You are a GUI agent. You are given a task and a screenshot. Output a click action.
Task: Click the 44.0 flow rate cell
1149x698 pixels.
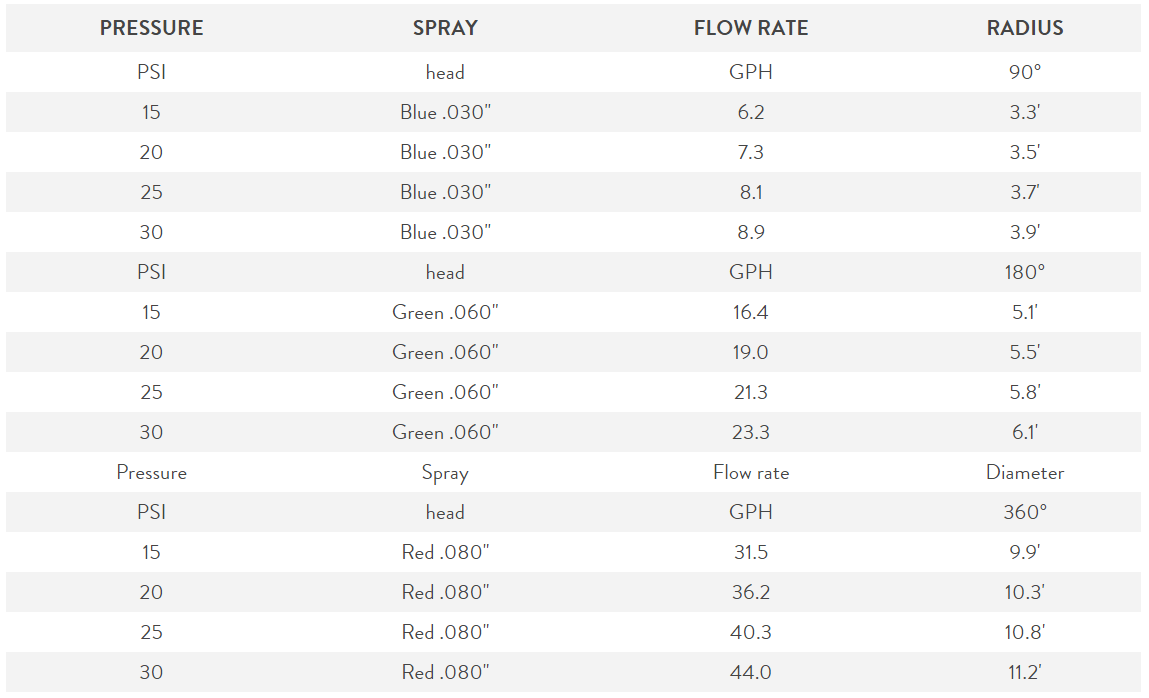[x=751, y=672]
